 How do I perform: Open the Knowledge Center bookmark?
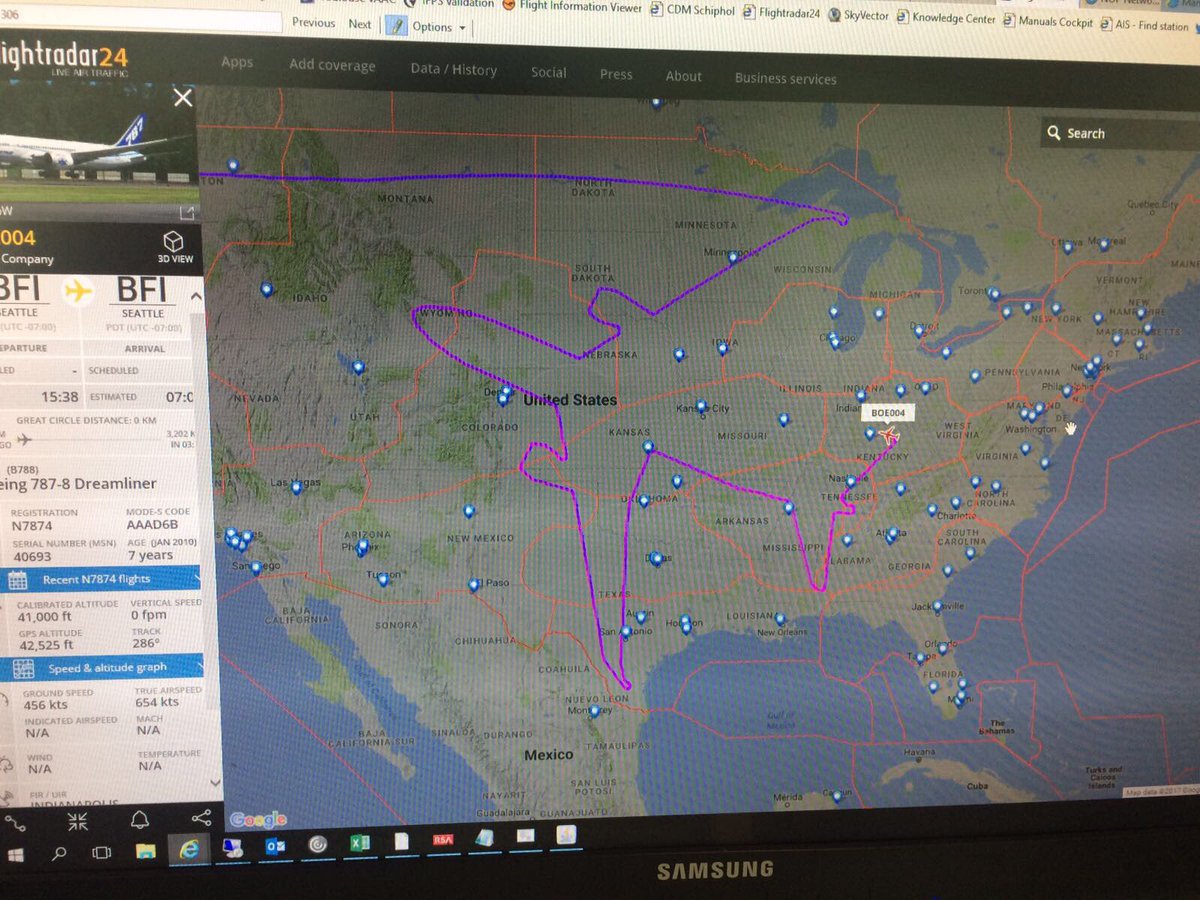[946, 17]
